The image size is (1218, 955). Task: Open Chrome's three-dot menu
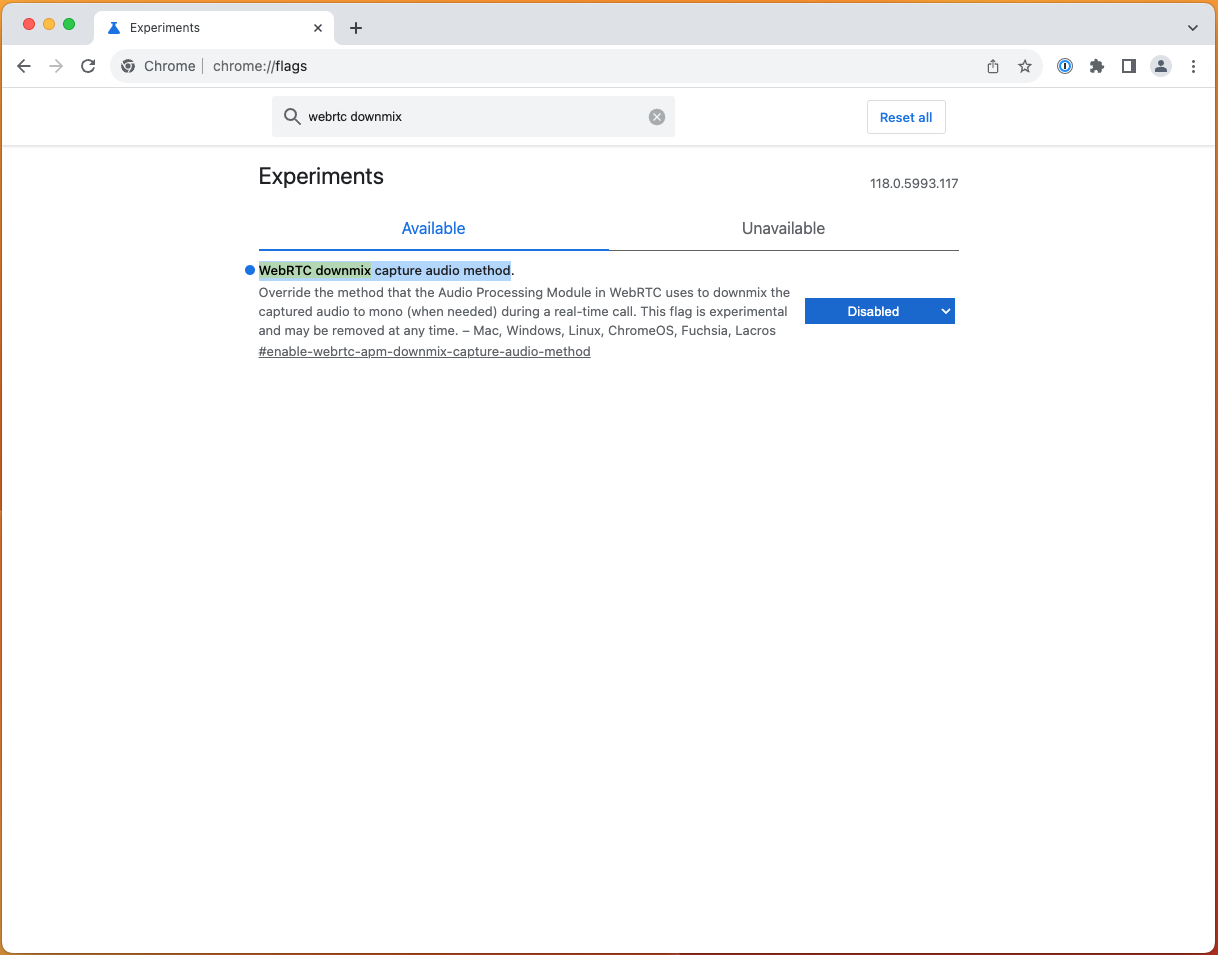click(1193, 66)
